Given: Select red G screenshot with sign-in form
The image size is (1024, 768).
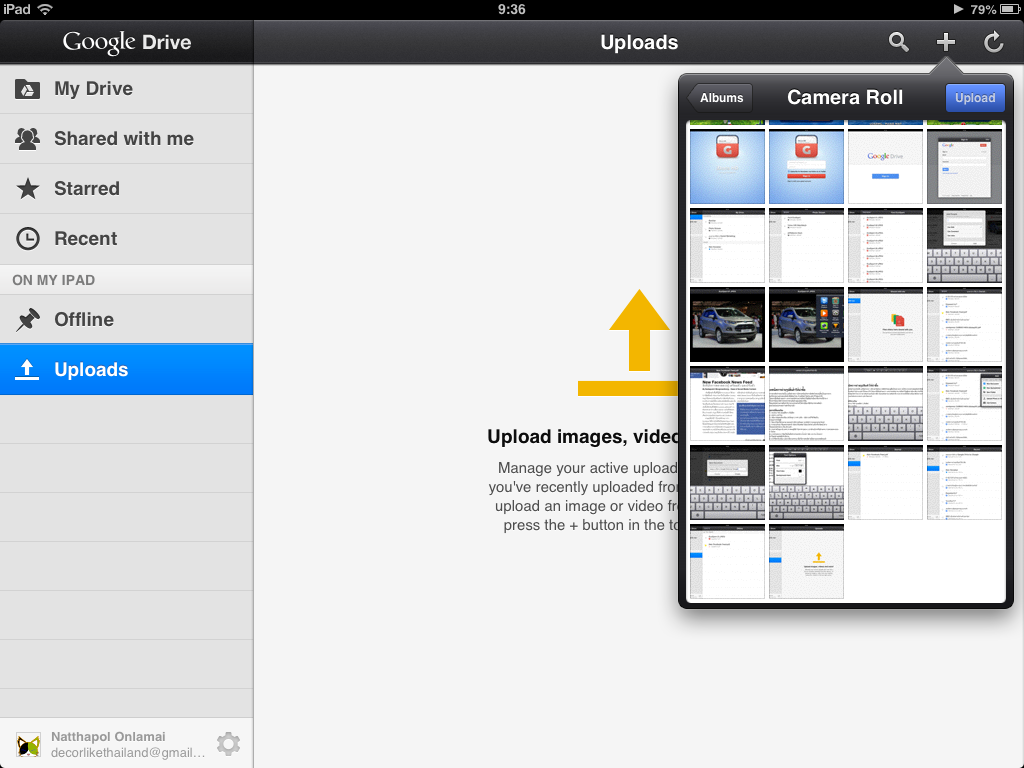Looking at the screenshot, I should point(806,167).
